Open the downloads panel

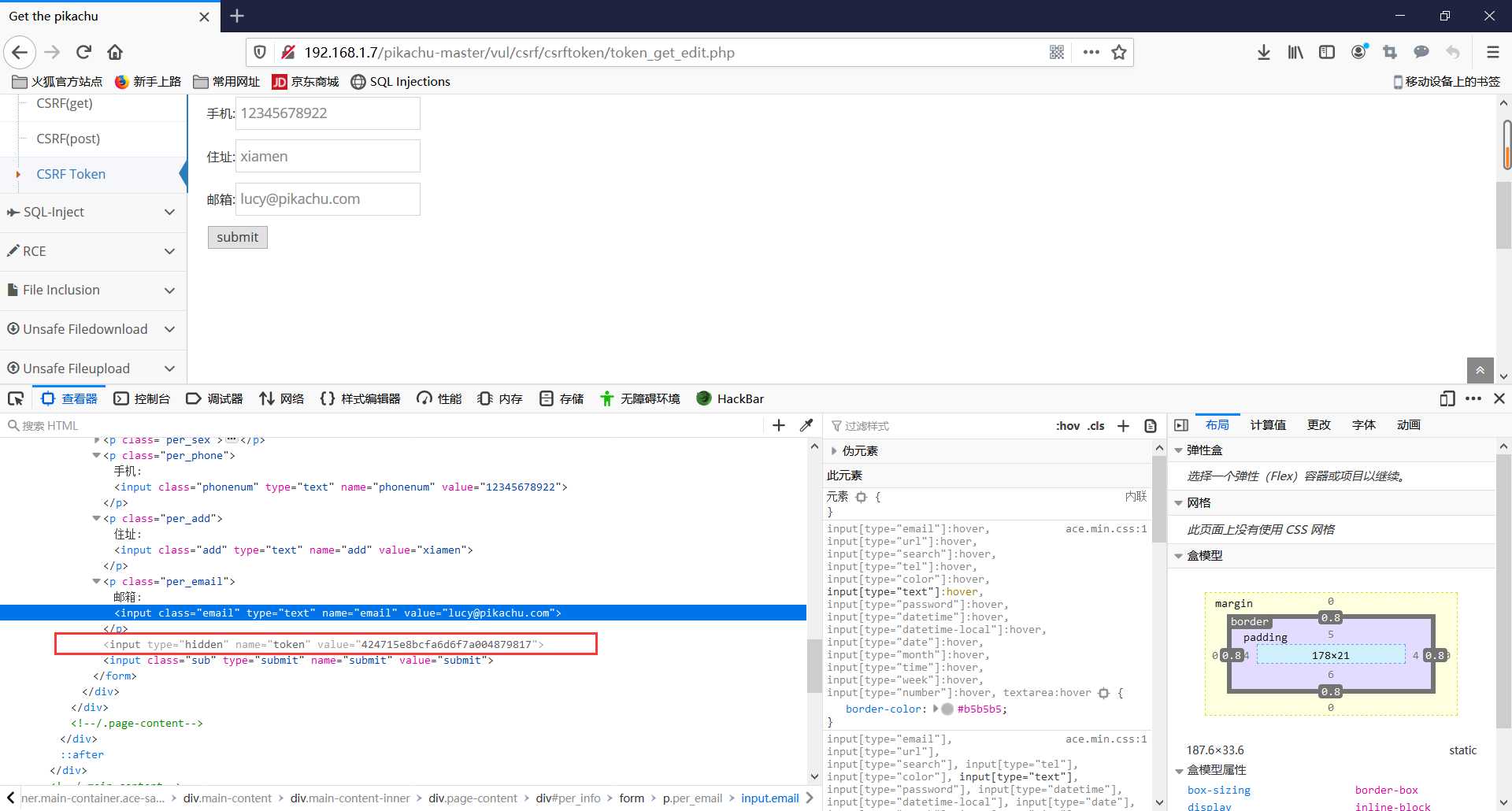coord(1264,53)
